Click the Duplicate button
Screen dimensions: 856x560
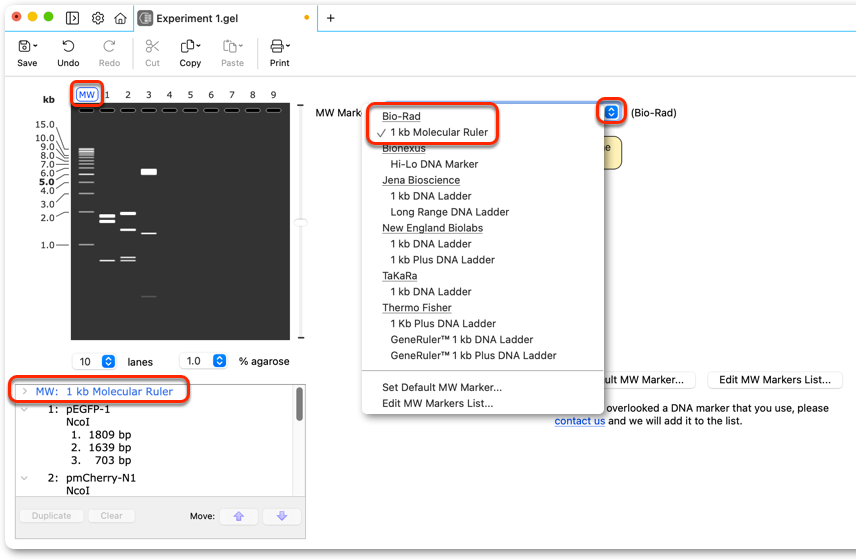tap(51, 516)
